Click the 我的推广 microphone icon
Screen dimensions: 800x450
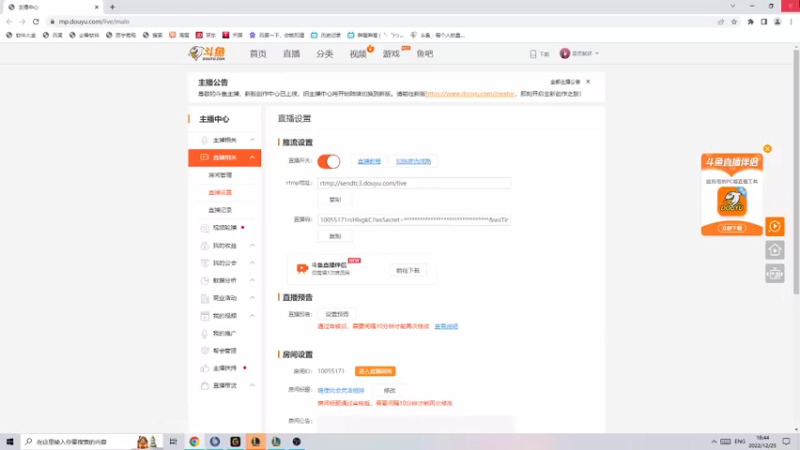(x=205, y=333)
